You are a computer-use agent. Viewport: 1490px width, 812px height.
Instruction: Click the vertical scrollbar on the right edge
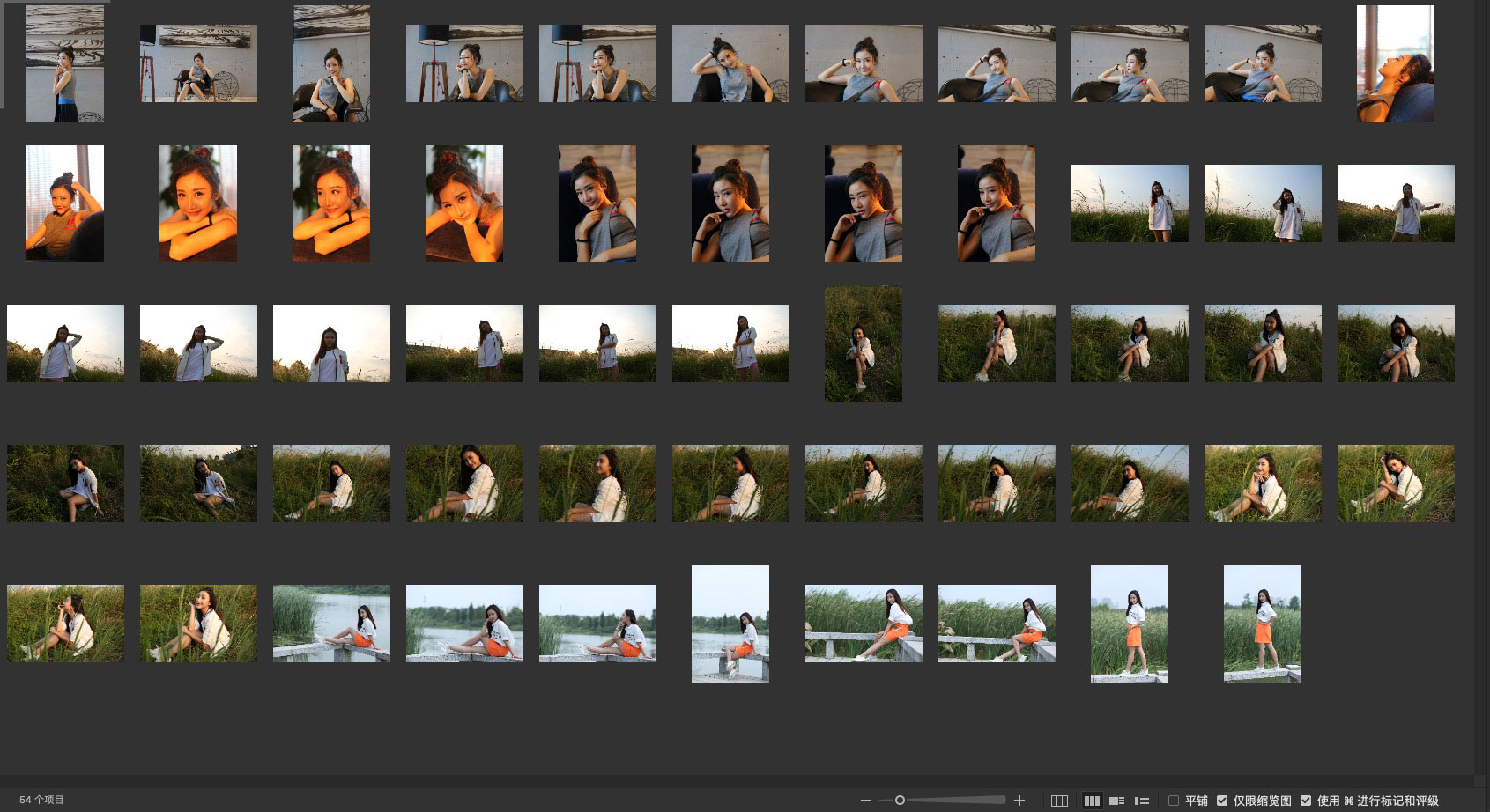(x=1481, y=388)
